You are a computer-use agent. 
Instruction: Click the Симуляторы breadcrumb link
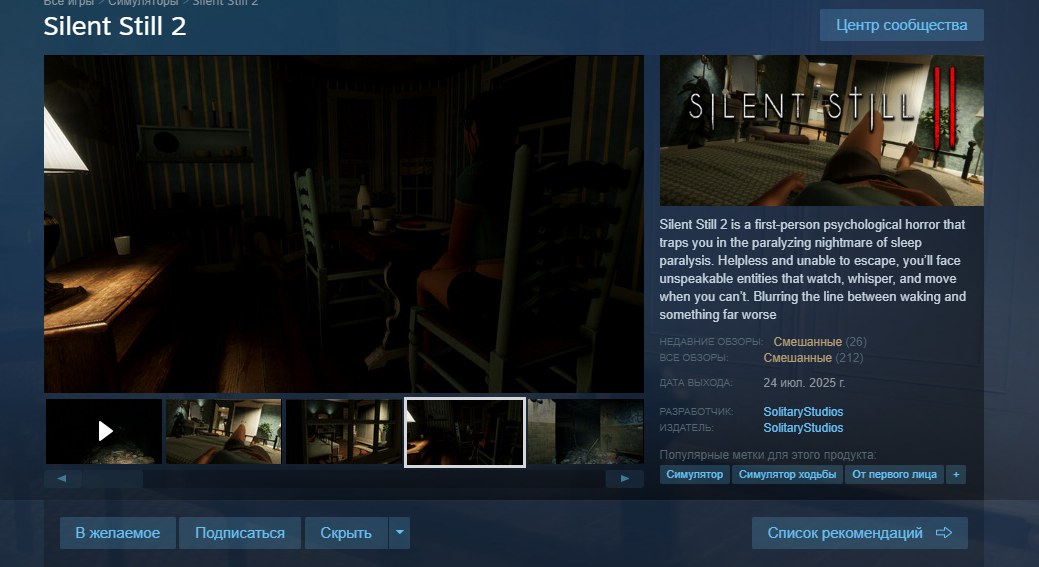143,3
